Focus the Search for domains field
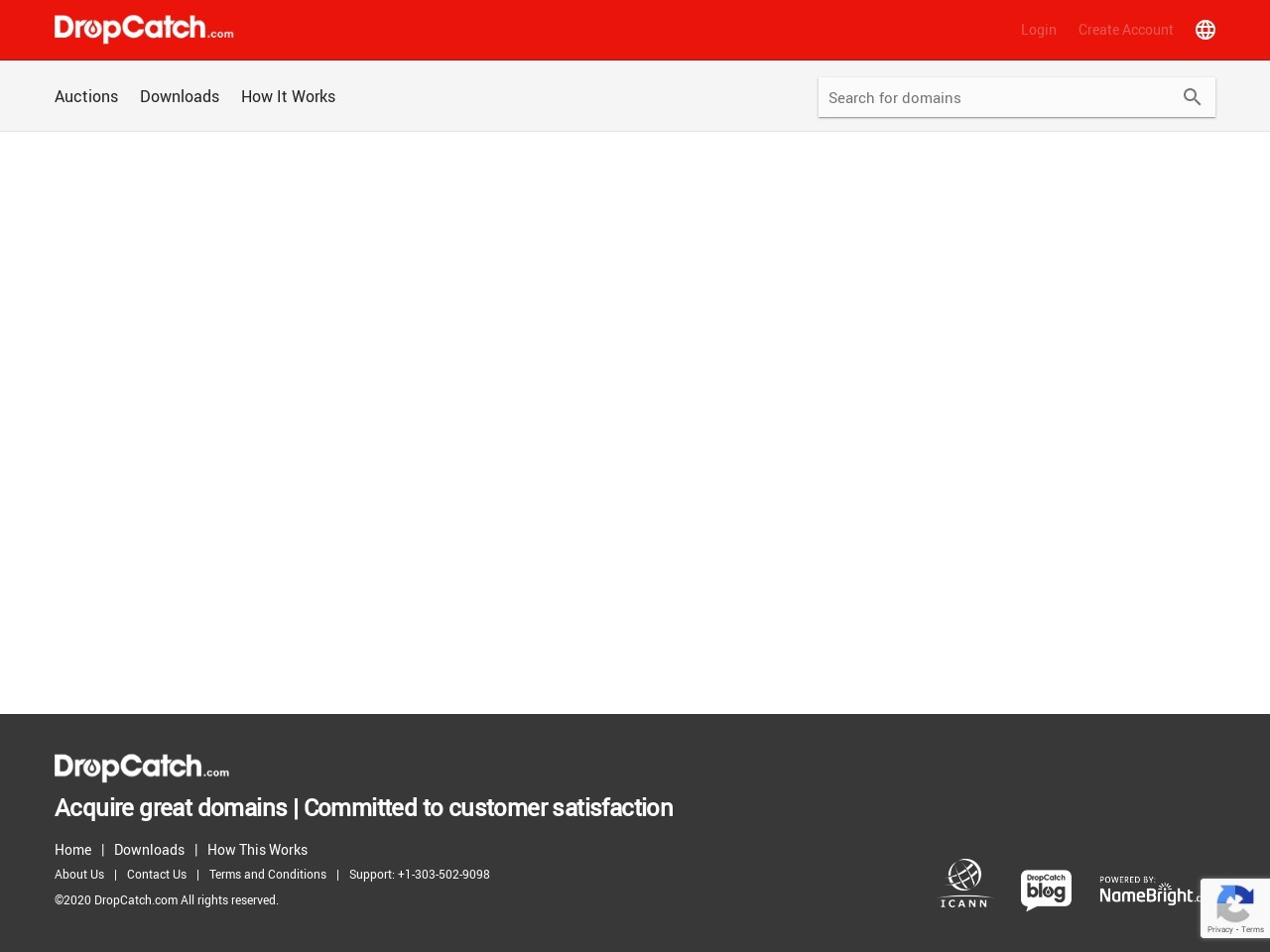Image resolution: width=1270 pixels, height=952 pixels. tap(997, 97)
